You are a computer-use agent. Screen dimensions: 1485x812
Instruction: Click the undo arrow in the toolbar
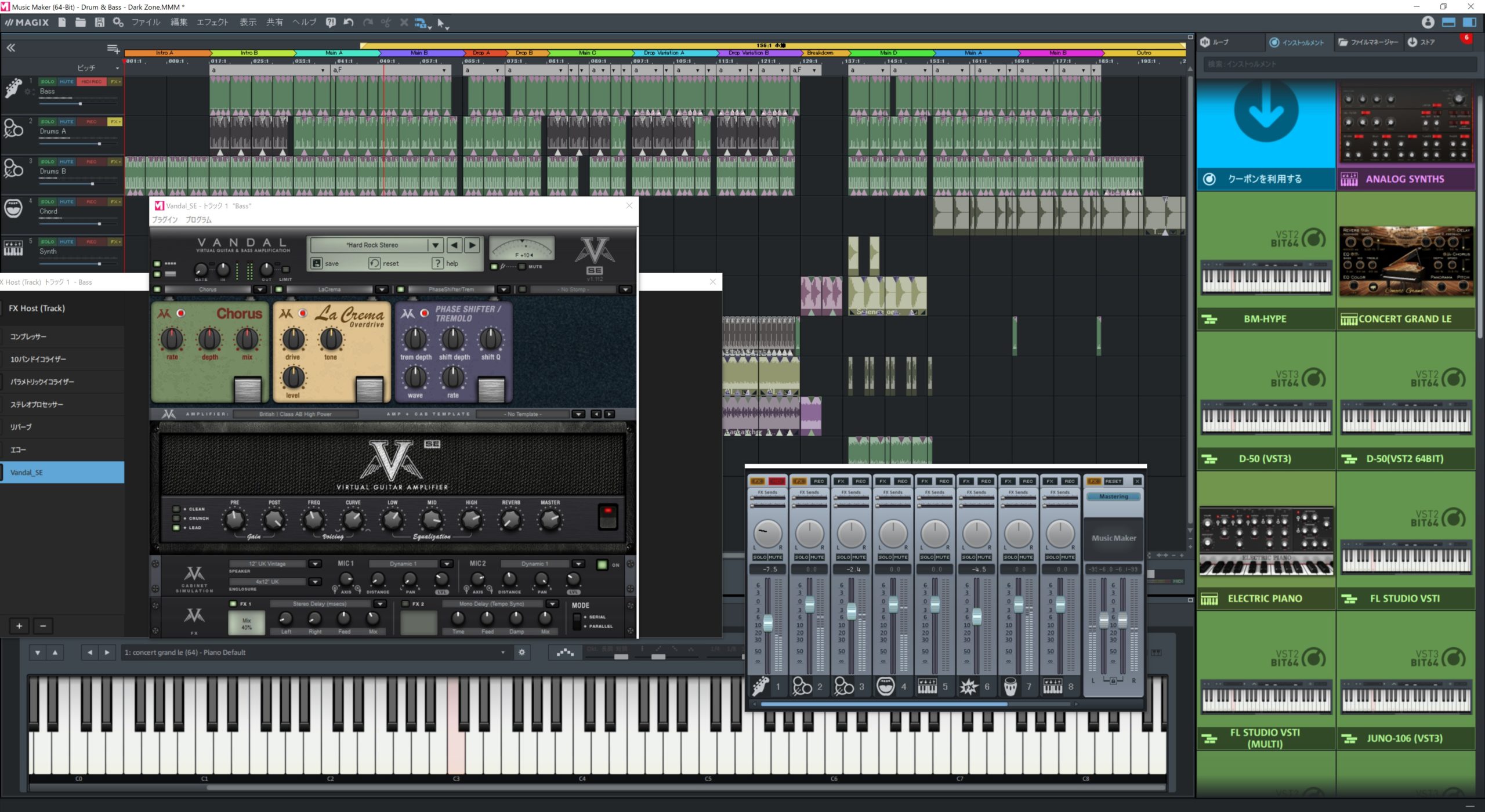tap(349, 23)
